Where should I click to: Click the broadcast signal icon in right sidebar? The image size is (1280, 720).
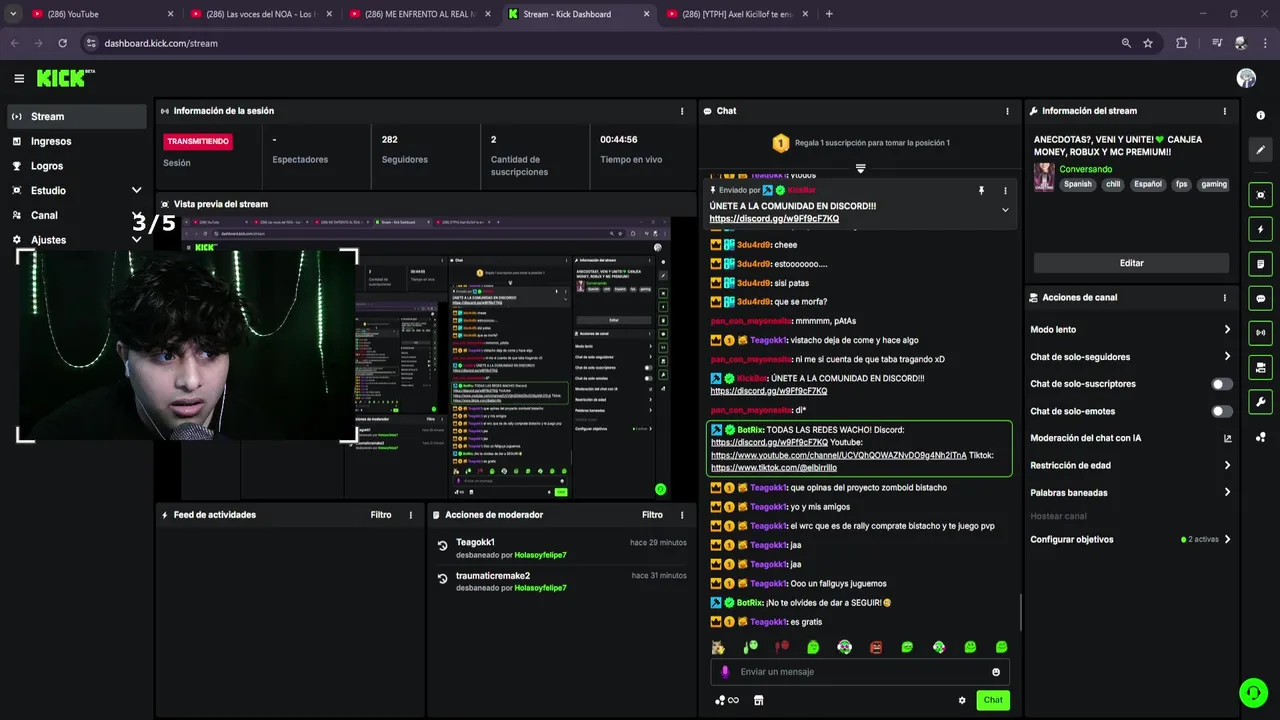[x=1260, y=333]
